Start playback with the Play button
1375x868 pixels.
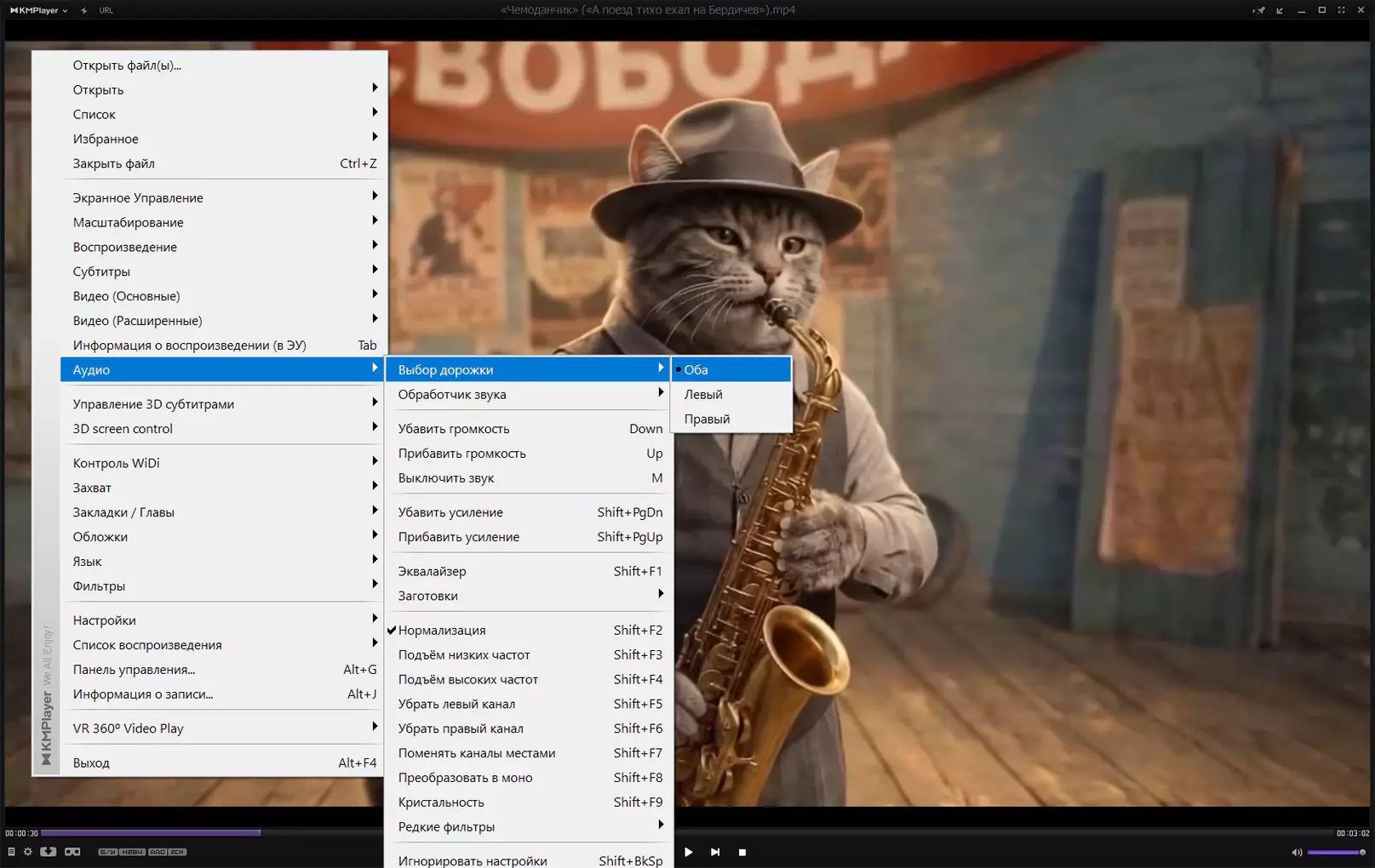pyautogui.click(x=689, y=852)
